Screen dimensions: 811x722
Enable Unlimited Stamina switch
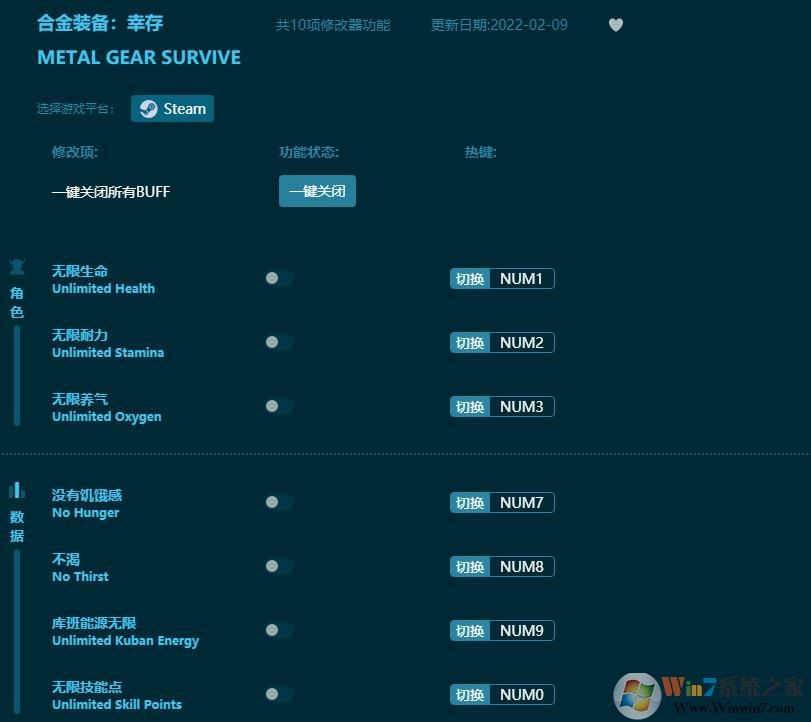coord(279,342)
